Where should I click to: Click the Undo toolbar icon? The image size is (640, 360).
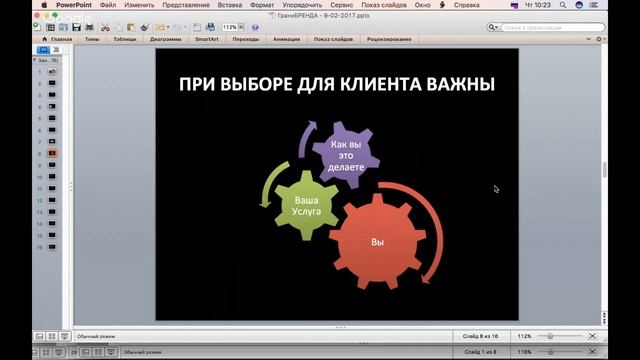click(160, 27)
